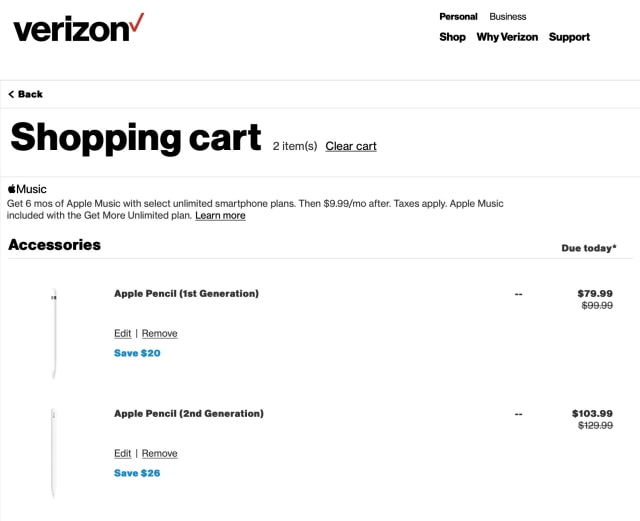This screenshot has width=640, height=521.
Task: Edit the Apple Pencil 1st Generation item
Action: tap(122, 333)
